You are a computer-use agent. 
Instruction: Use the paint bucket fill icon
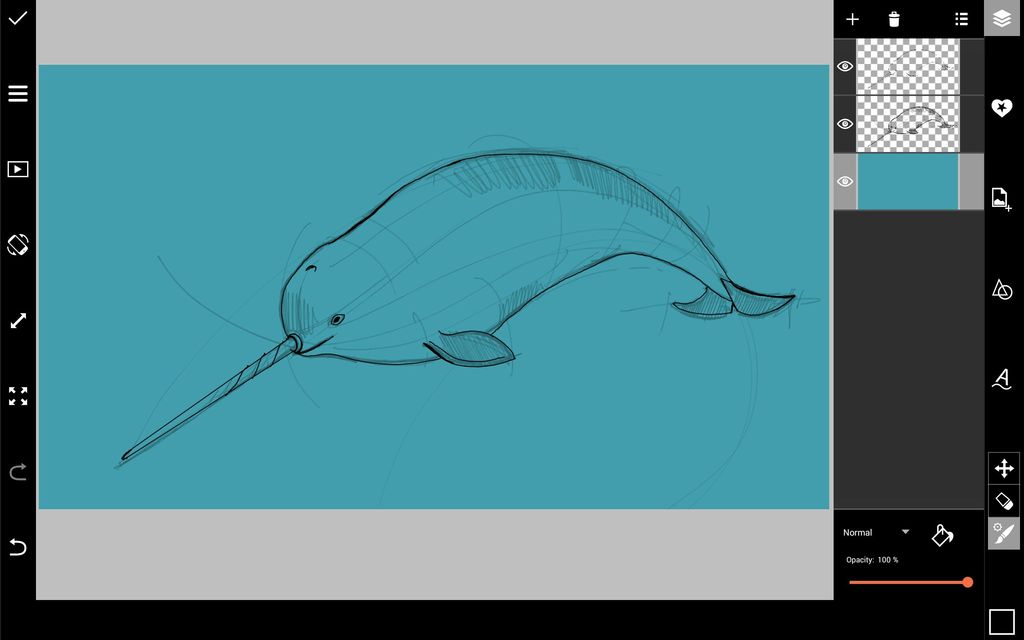(x=942, y=535)
